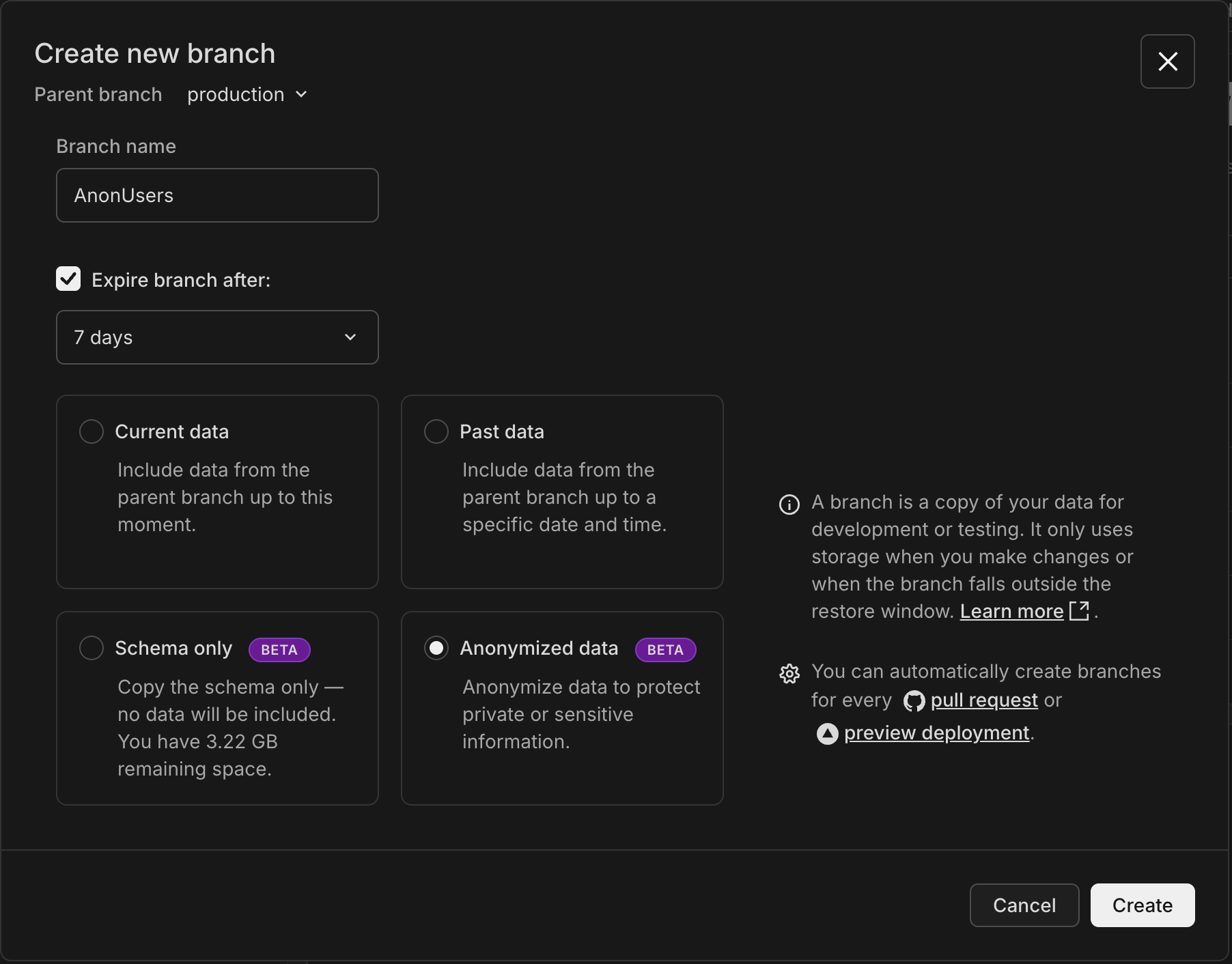Open the Learn more link

tap(1011, 611)
